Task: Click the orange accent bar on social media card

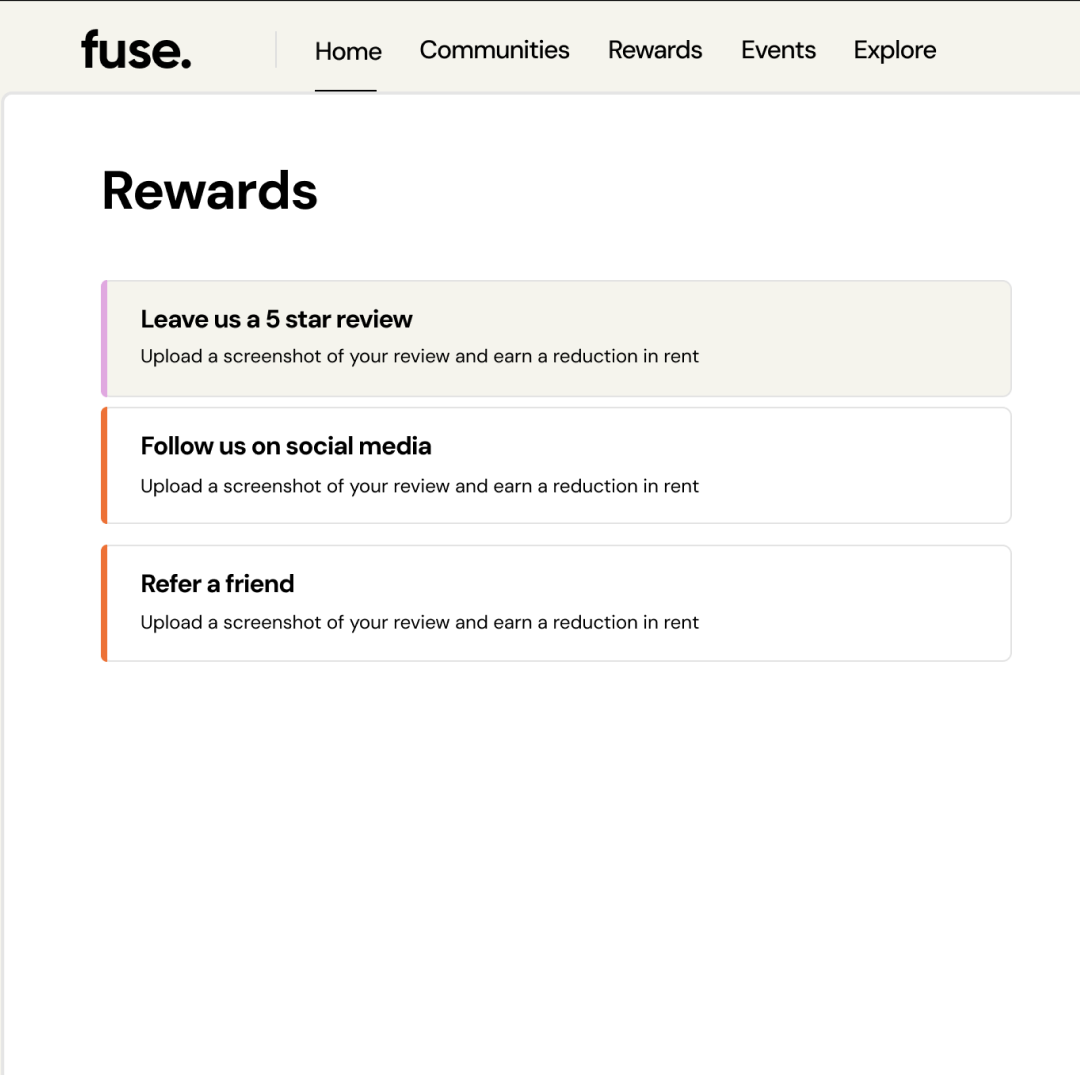Action: coord(104,465)
